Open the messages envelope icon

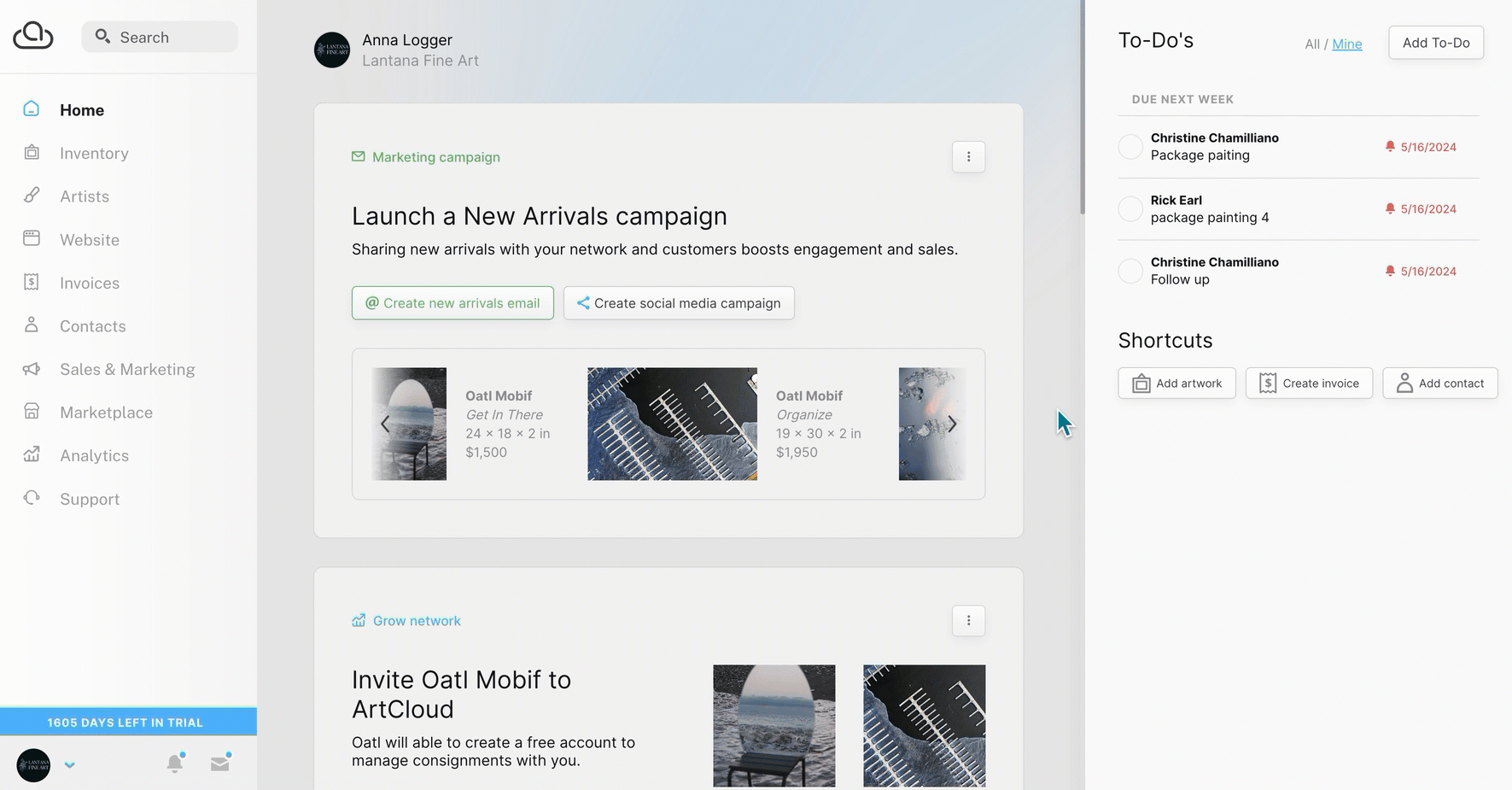(219, 763)
